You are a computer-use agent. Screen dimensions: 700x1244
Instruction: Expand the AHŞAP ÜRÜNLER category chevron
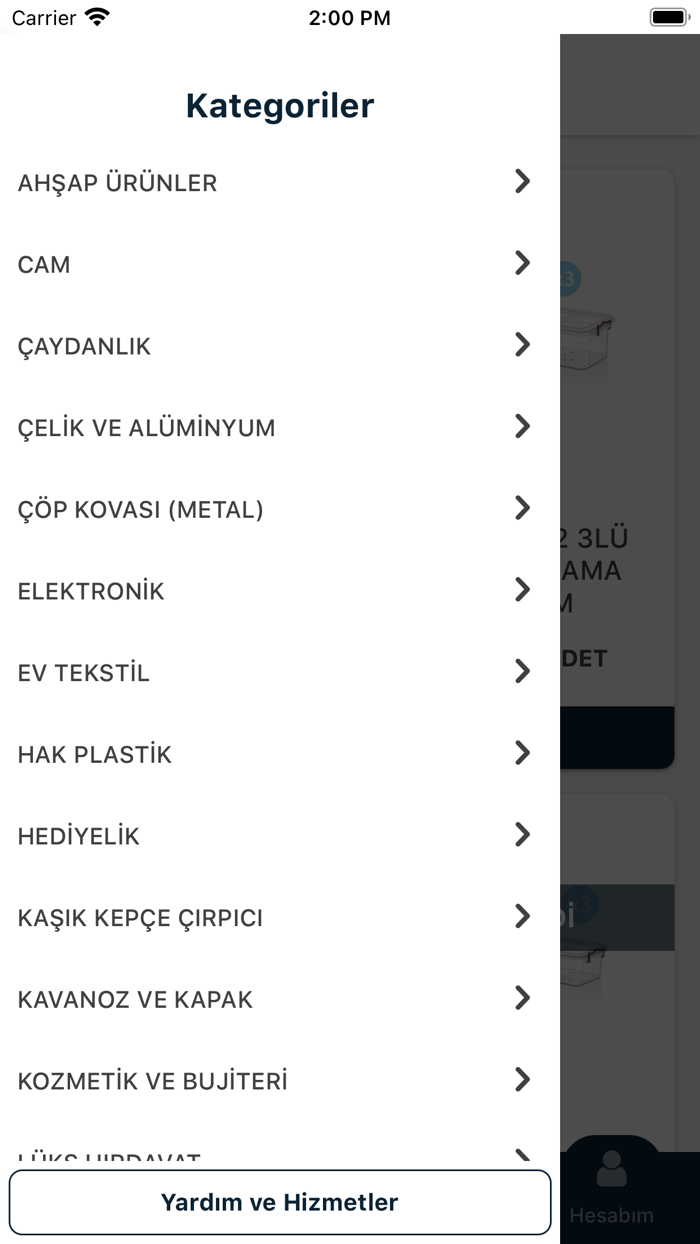pyautogui.click(x=522, y=181)
